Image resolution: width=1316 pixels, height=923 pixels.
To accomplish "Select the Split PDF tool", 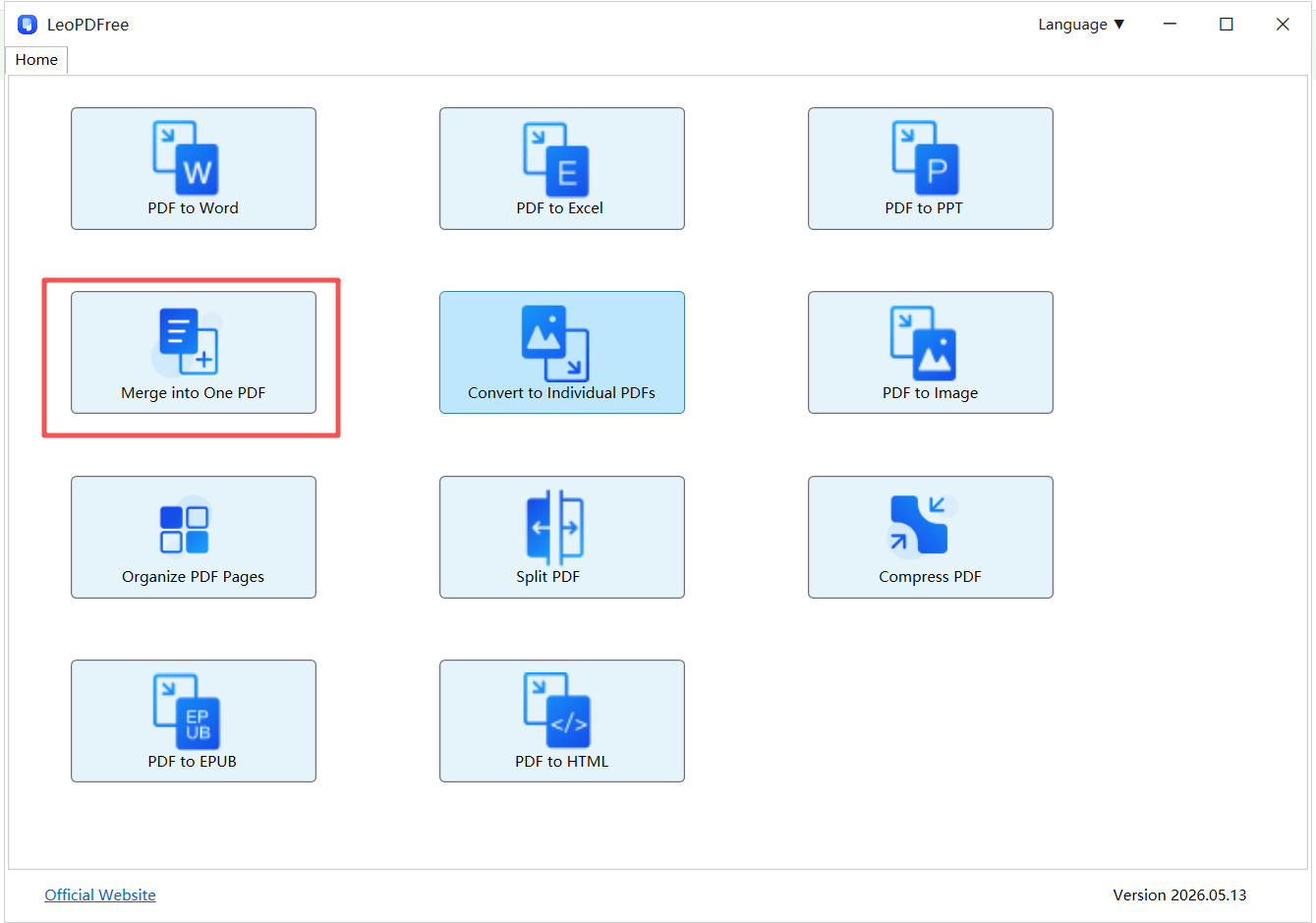I will [562, 537].
